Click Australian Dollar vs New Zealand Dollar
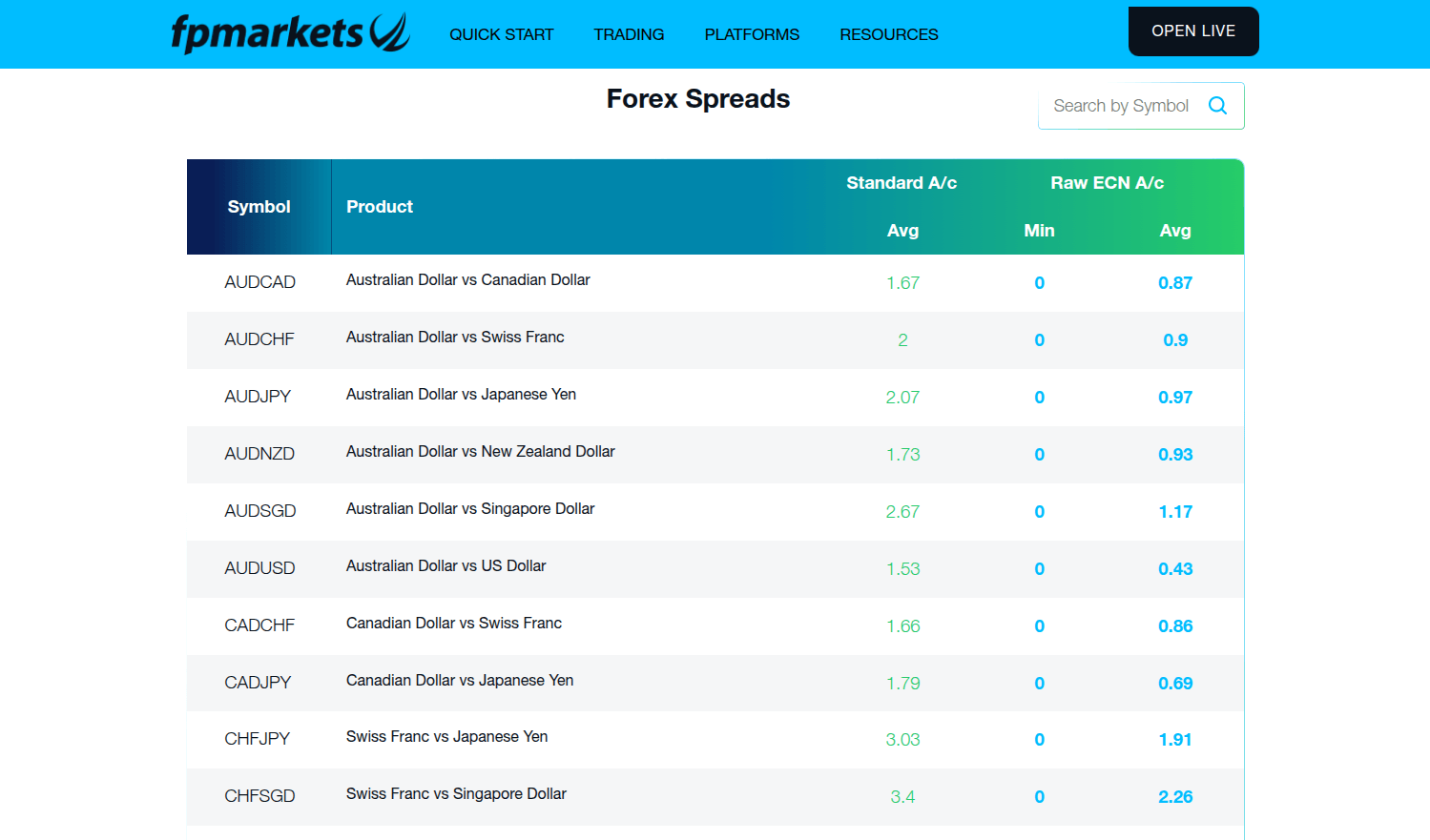Viewport: 1430px width, 840px height. (480, 451)
